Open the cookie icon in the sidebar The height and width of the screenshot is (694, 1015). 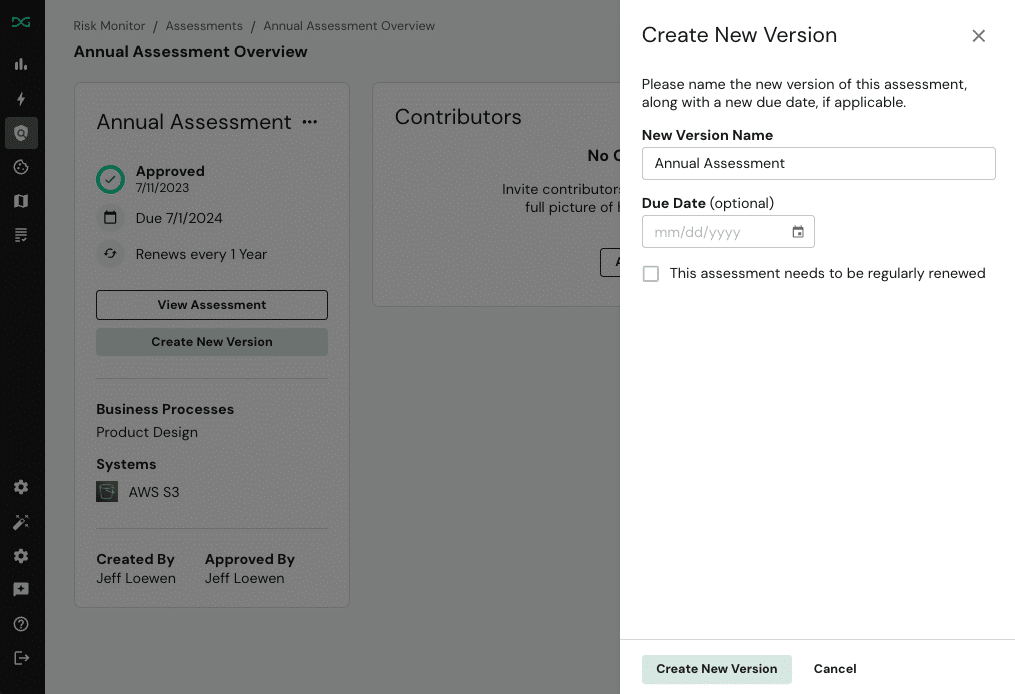coord(21,167)
